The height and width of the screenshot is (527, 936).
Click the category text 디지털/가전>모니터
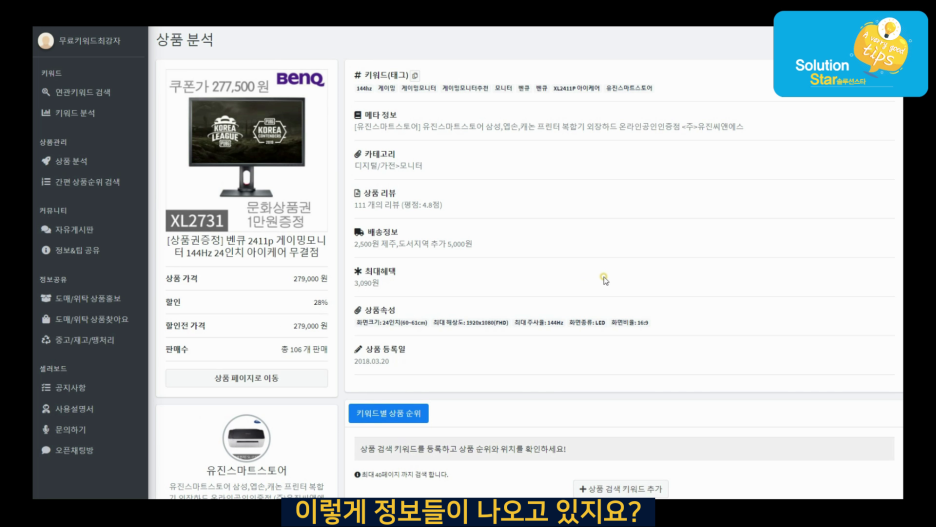click(x=389, y=166)
